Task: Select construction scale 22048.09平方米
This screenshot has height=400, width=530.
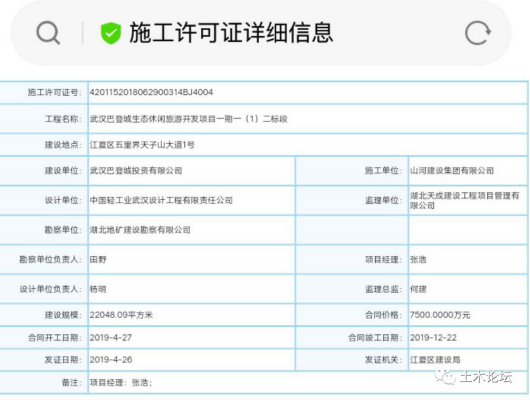Action: coord(121,315)
